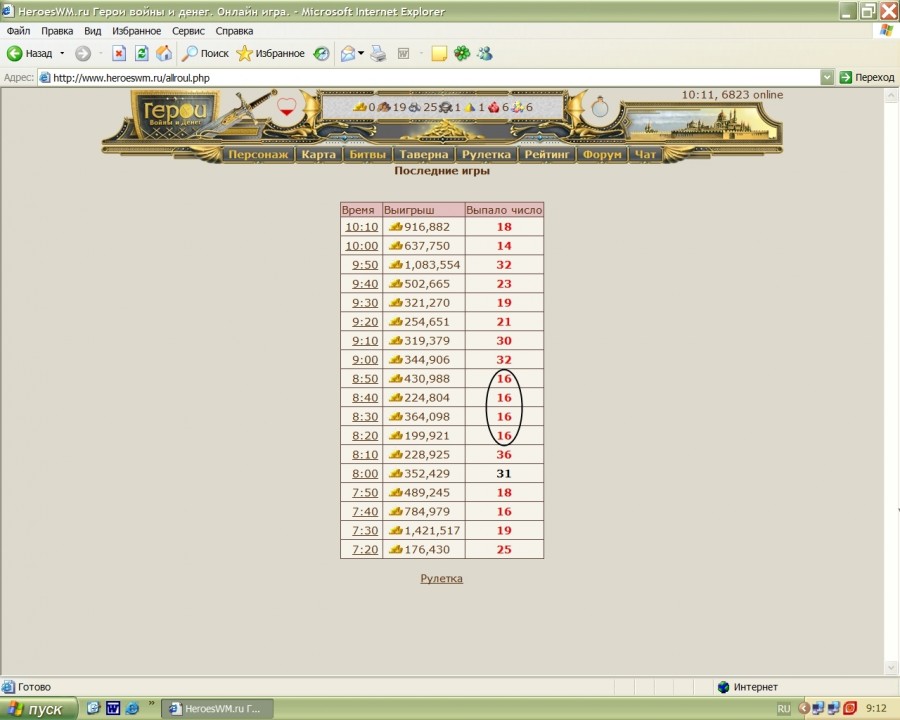Open the 10:10 game time link
This screenshot has width=900, height=720.
[x=362, y=227]
